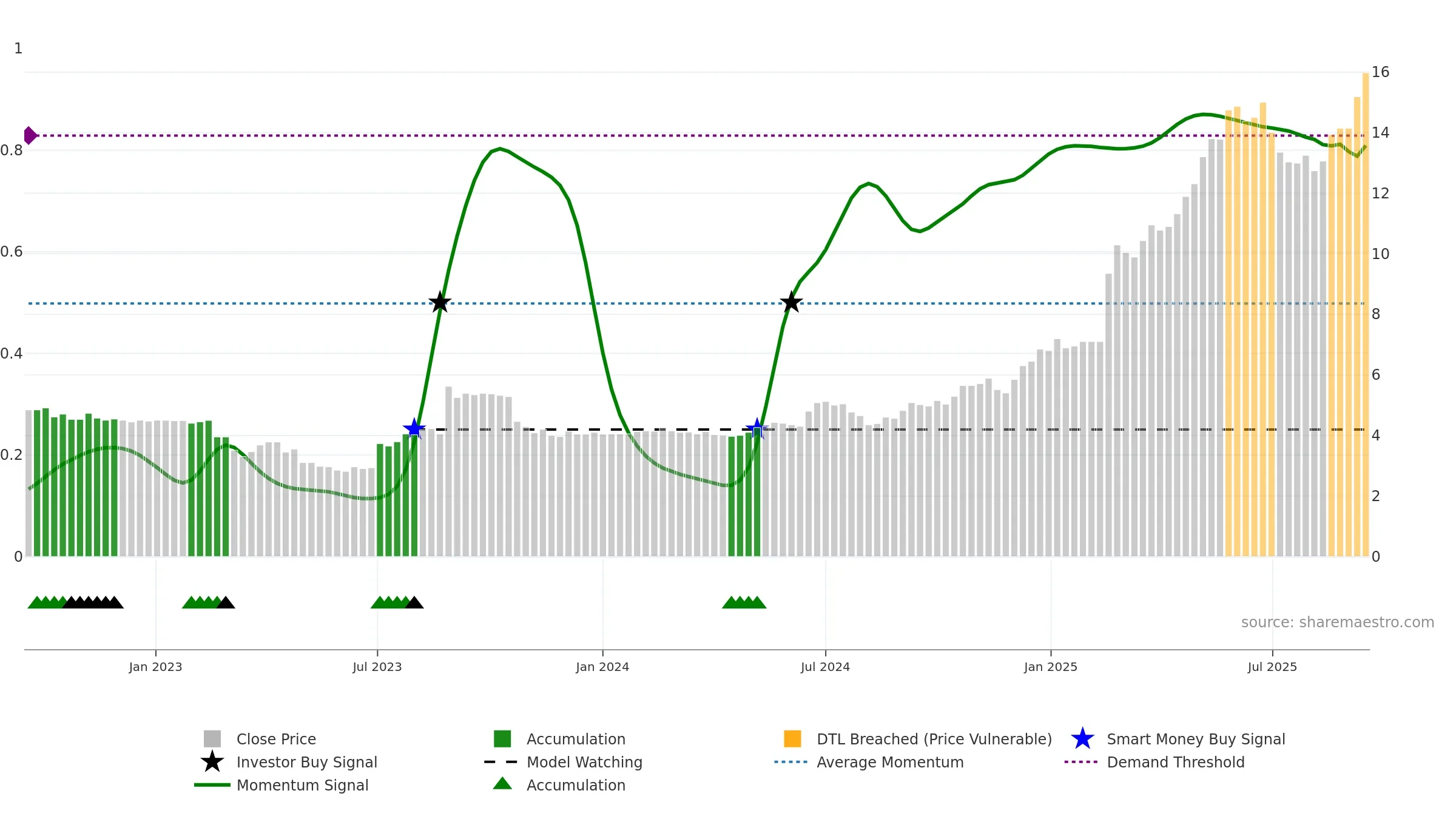Click the Jan 2023 axis label
1456x819 pixels.
pyautogui.click(x=155, y=667)
